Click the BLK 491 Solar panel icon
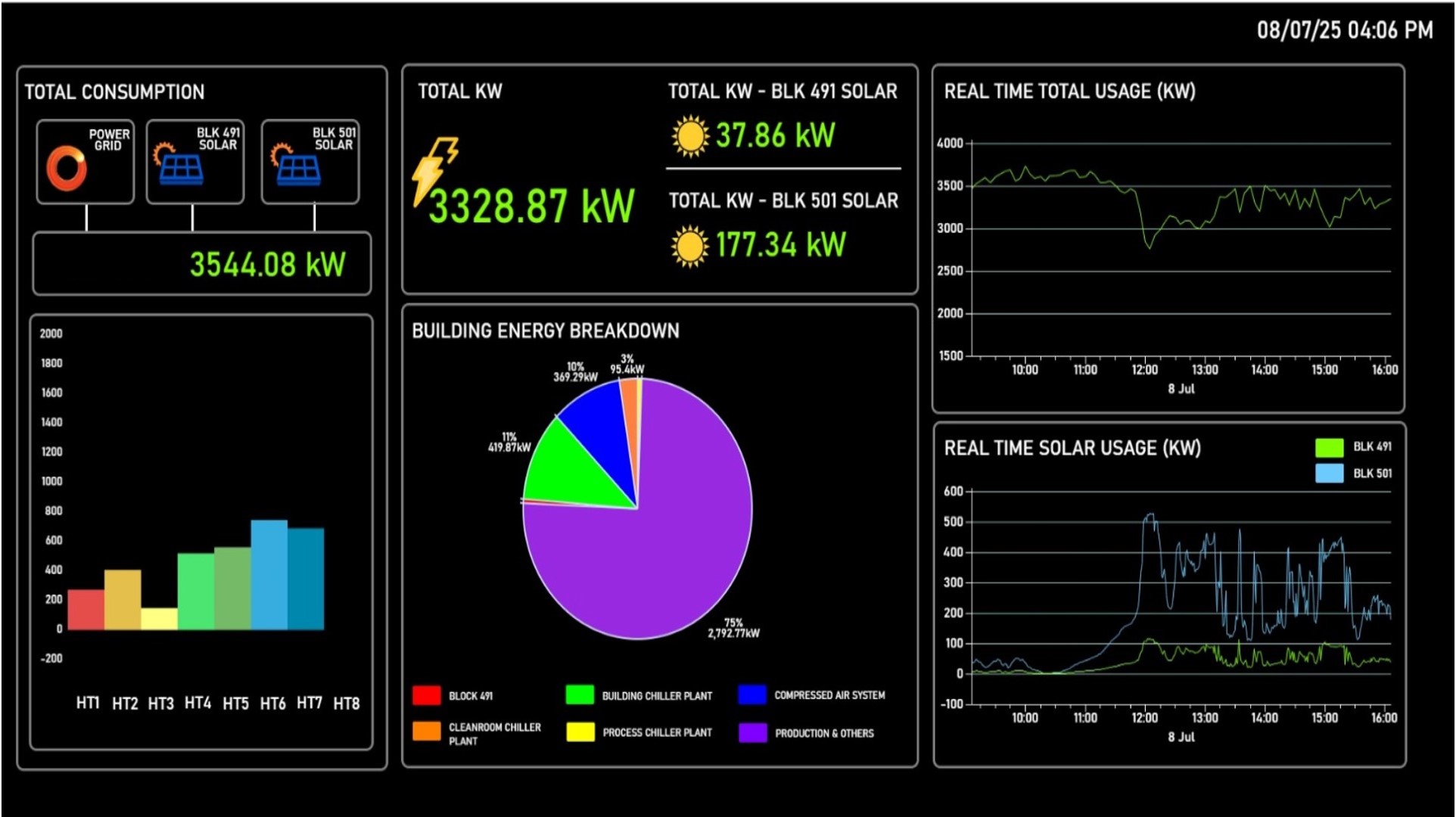1456x817 pixels. [180, 168]
